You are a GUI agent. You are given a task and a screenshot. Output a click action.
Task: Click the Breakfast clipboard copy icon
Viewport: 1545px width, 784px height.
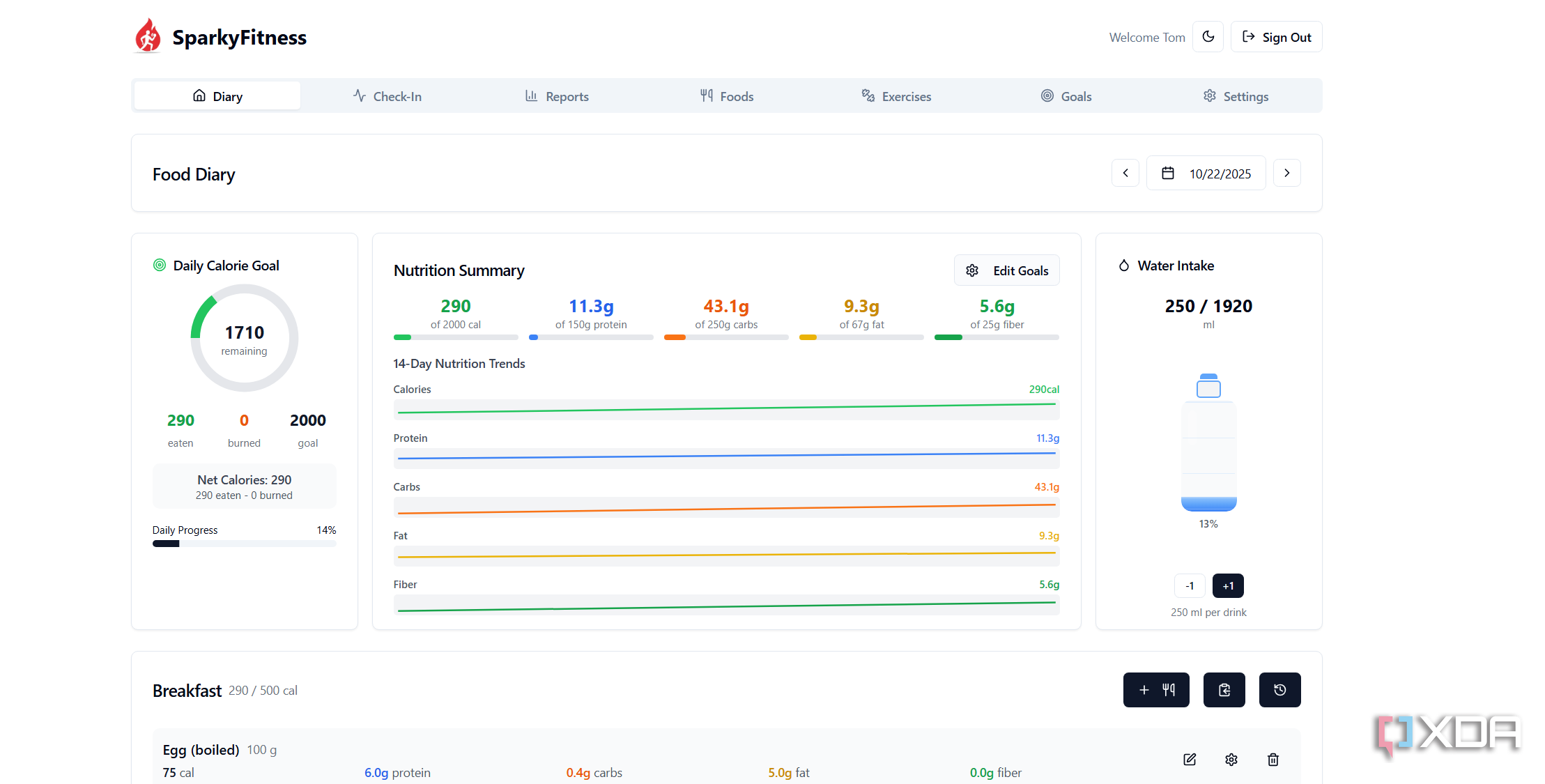point(1224,690)
